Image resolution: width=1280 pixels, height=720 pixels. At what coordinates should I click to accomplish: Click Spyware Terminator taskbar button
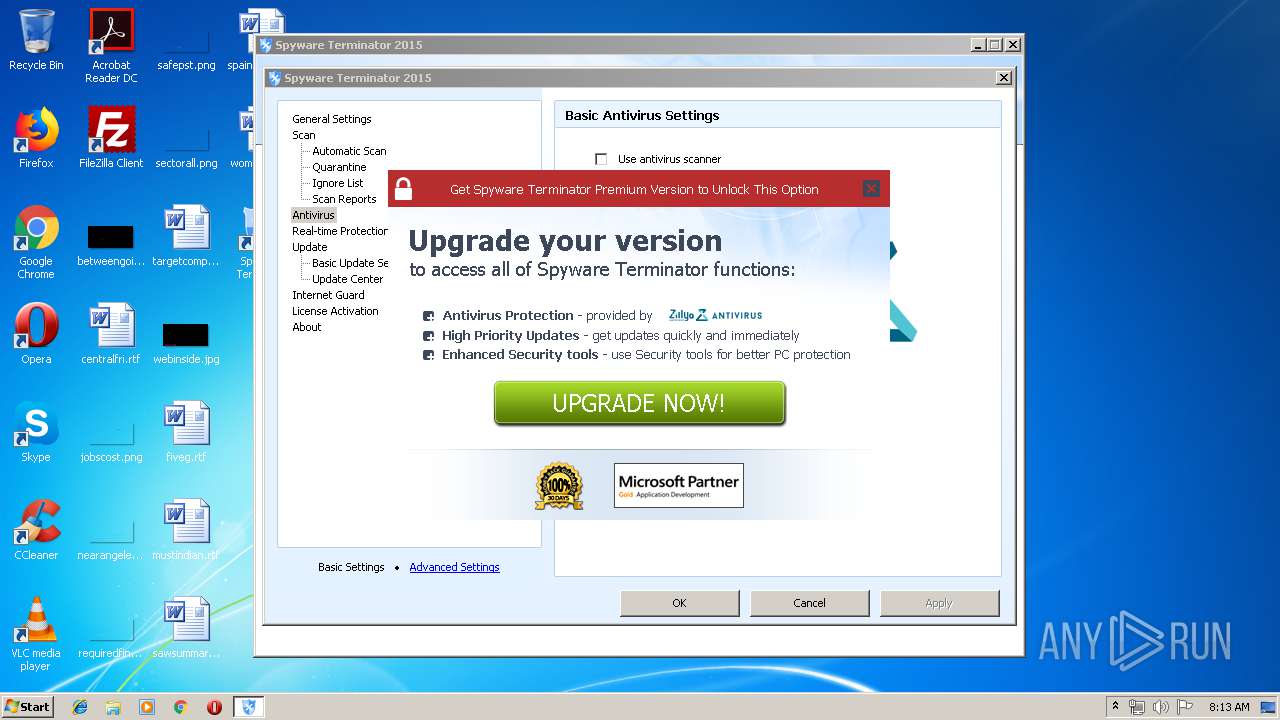[x=249, y=707]
